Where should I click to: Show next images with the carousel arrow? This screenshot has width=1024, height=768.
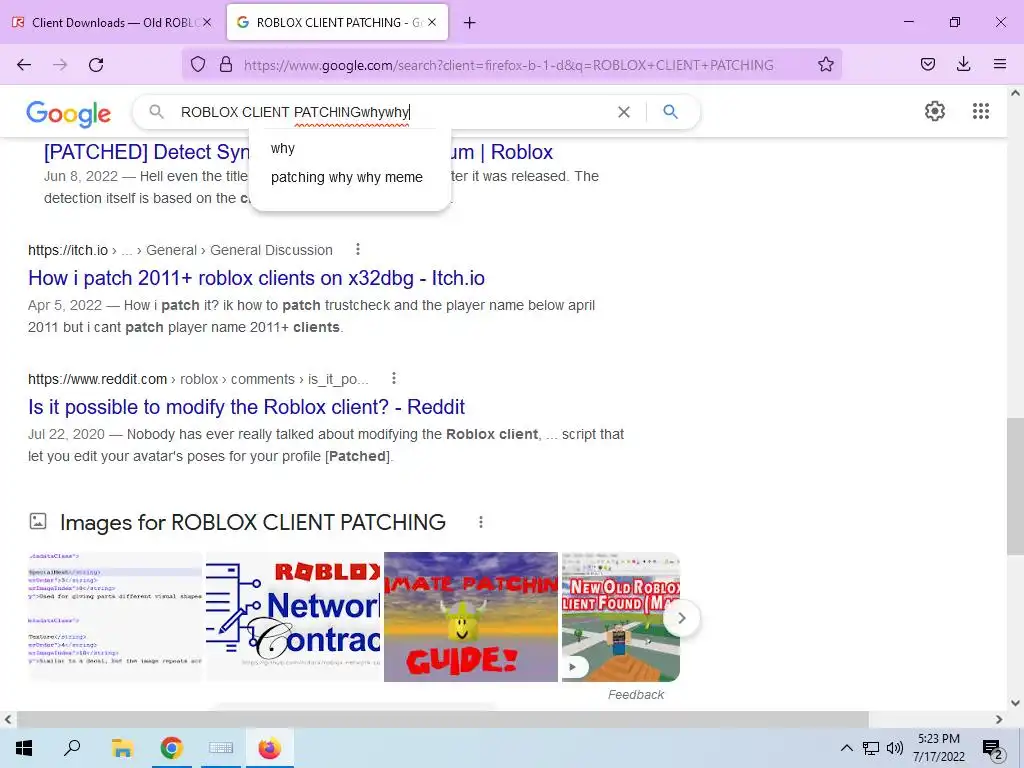(x=682, y=618)
